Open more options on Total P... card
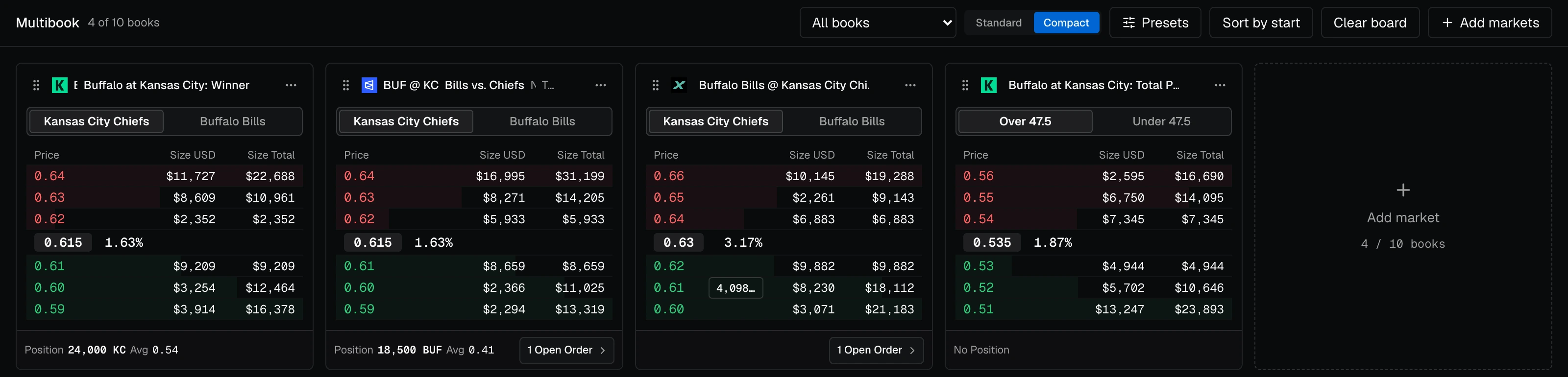This screenshot has width=1568, height=377. tap(1220, 85)
